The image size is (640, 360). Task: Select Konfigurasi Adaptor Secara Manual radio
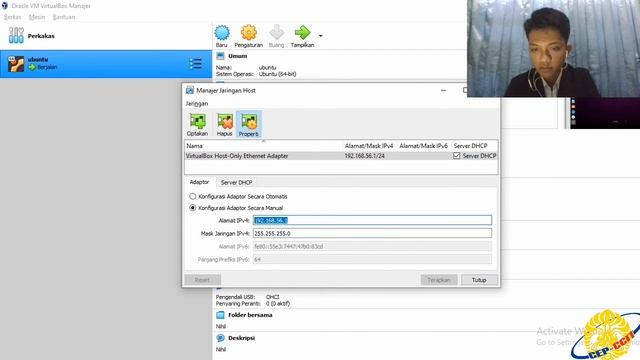(x=193, y=208)
